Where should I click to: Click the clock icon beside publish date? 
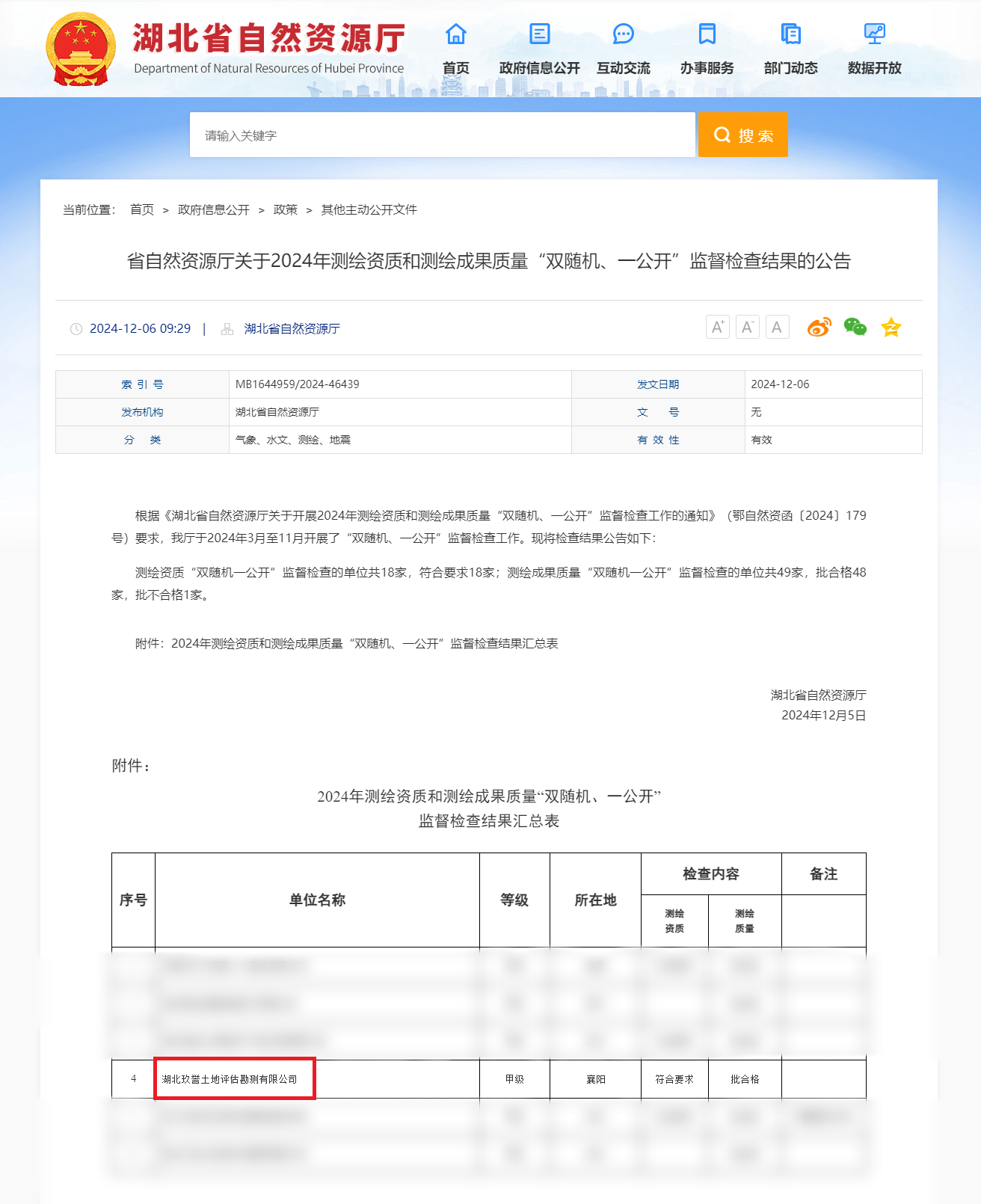[76, 329]
